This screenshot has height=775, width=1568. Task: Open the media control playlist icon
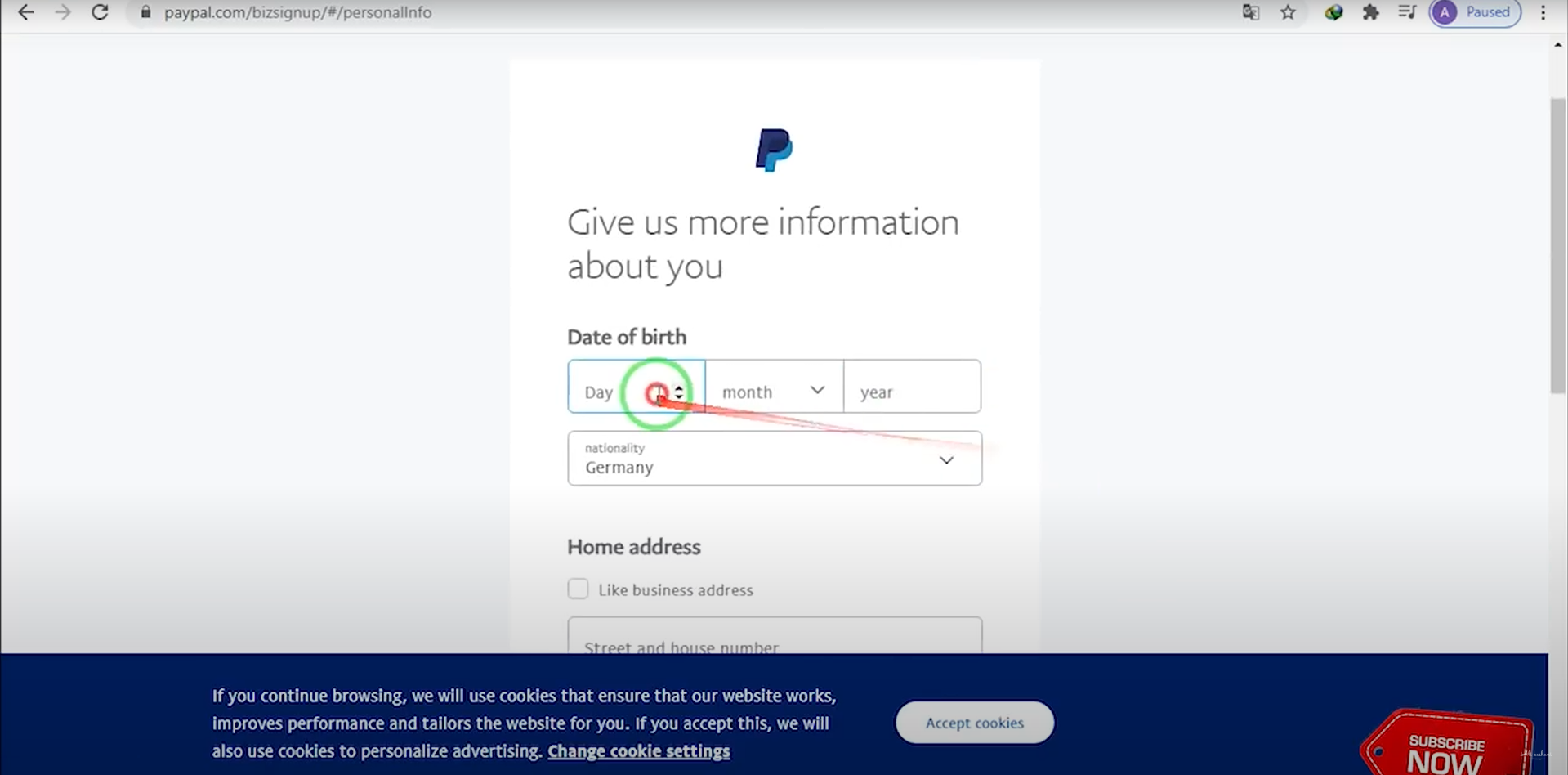1407,12
